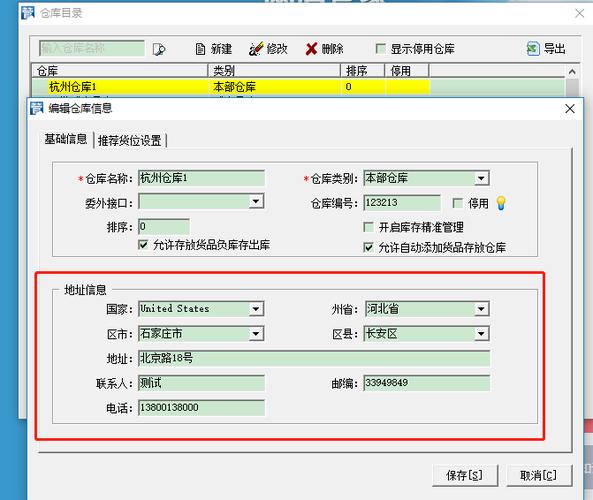Open the 区县 长安区 dropdown
The height and width of the screenshot is (500, 593).
click(x=481, y=334)
